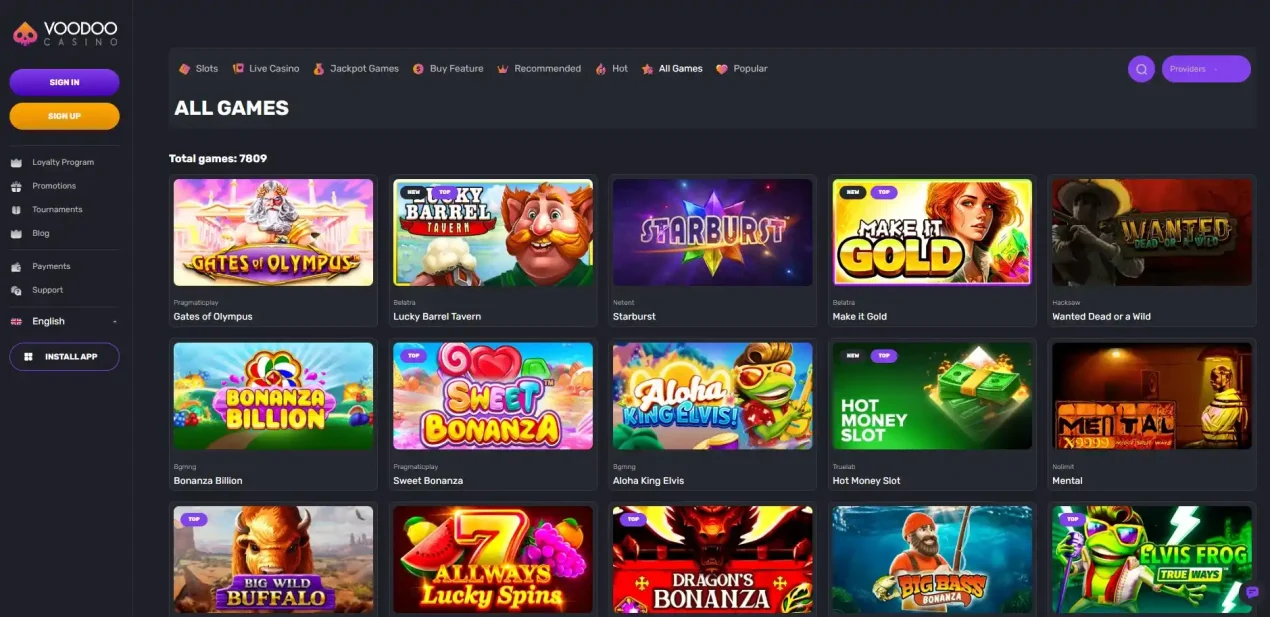This screenshot has width=1270, height=617.
Task: Open the Blog link in the sidebar
Action: [41, 233]
